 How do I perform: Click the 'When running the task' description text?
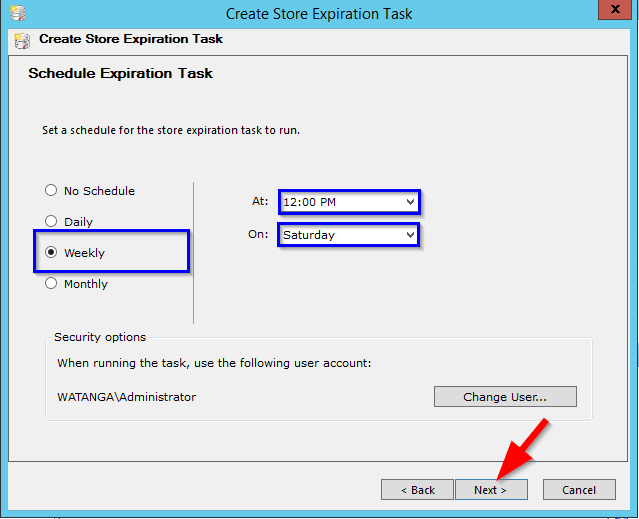tap(214, 363)
